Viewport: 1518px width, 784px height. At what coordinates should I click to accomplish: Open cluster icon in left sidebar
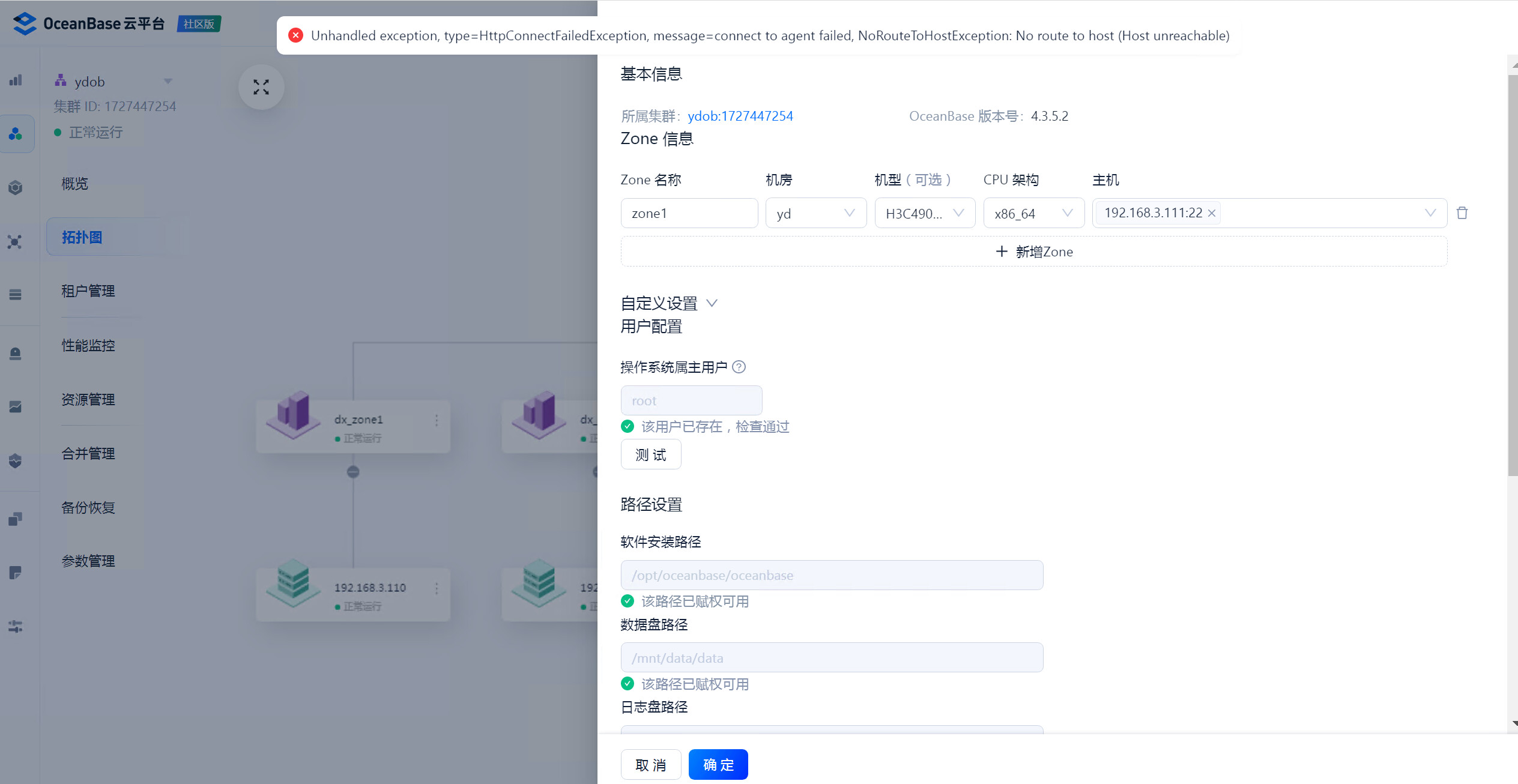pyautogui.click(x=16, y=133)
